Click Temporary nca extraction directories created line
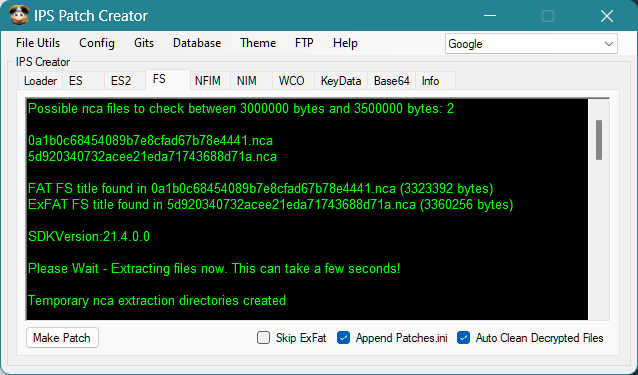 (157, 301)
